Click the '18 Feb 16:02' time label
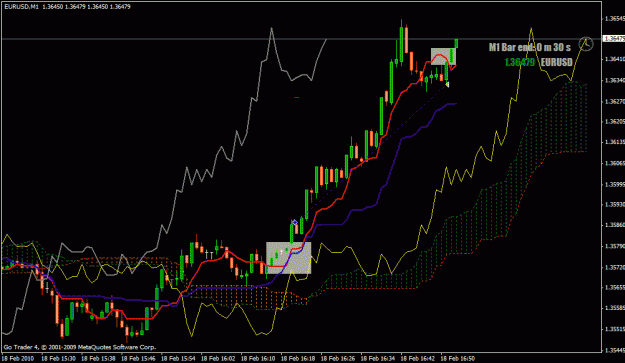Viewport: 625px width, 363px height. [218, 358]
